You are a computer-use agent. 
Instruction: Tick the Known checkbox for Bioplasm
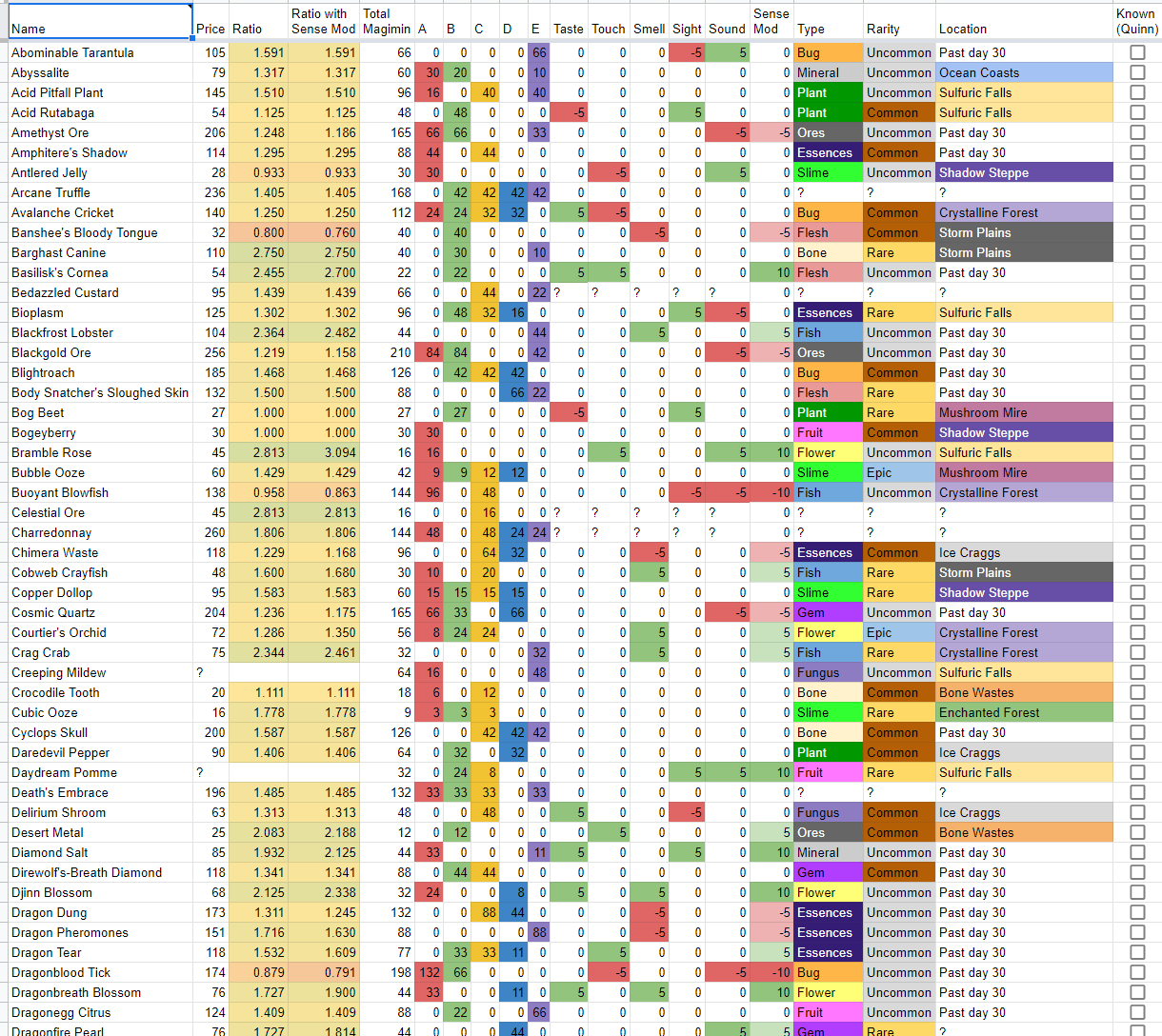pos(1137,312)
